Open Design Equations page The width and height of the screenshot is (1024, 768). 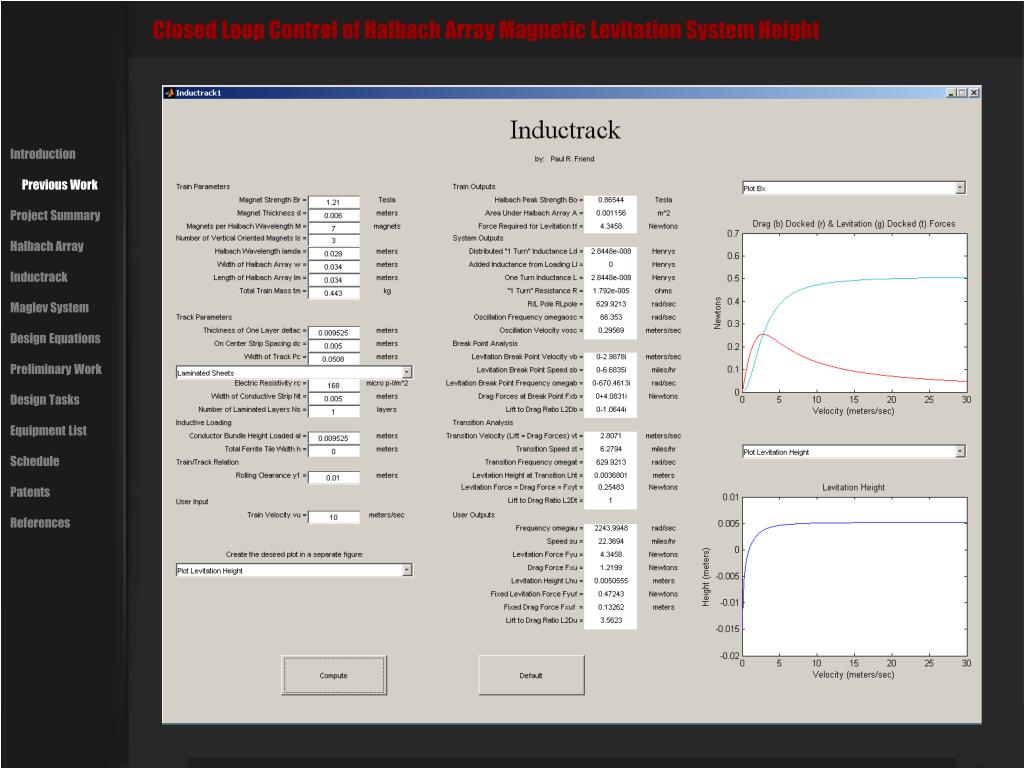[x=55, y=338]
